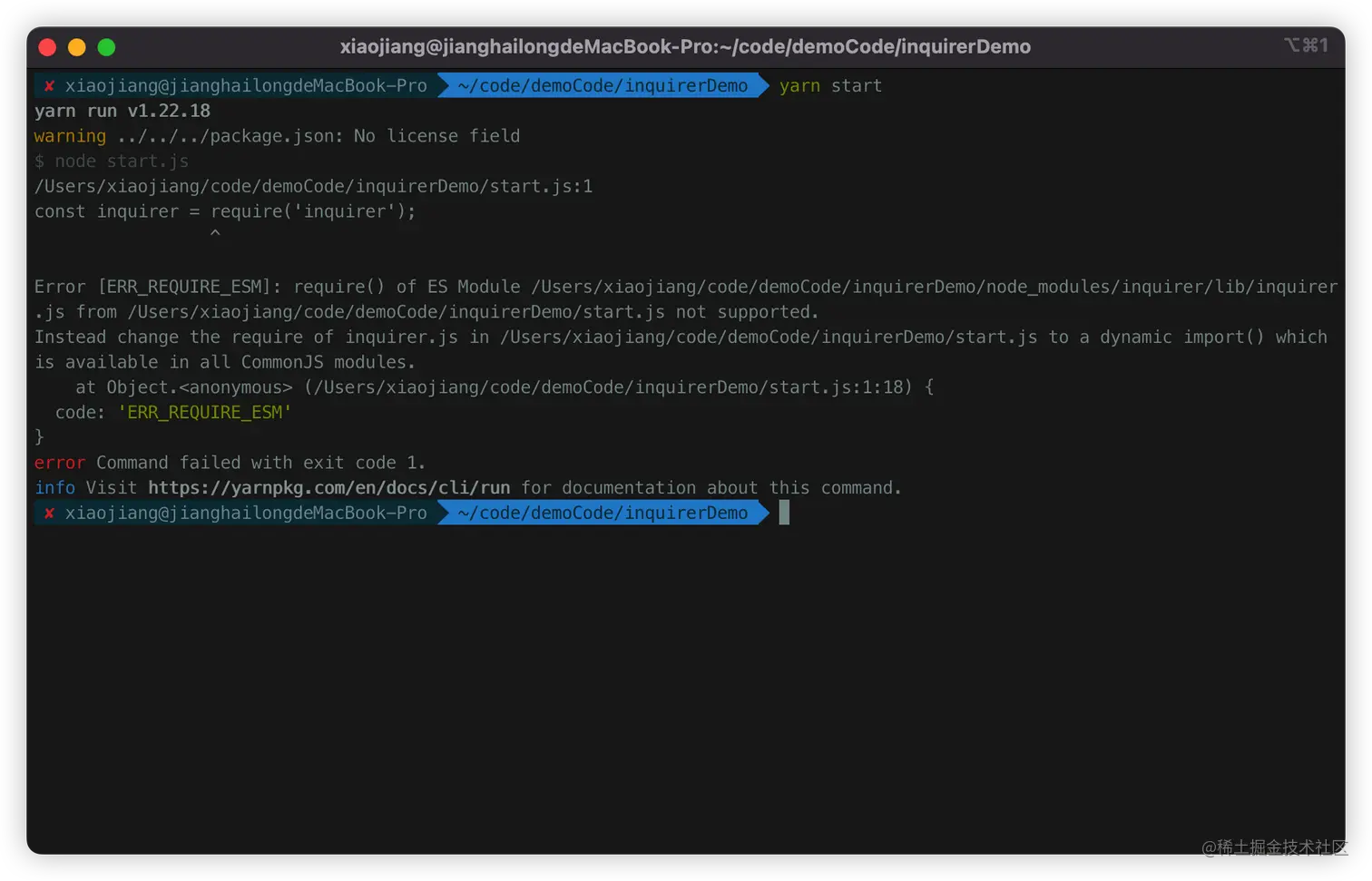Click the caret marker under require
Image resolution: width=1372 pixels, height=881 pixels.
click(215, 234)
